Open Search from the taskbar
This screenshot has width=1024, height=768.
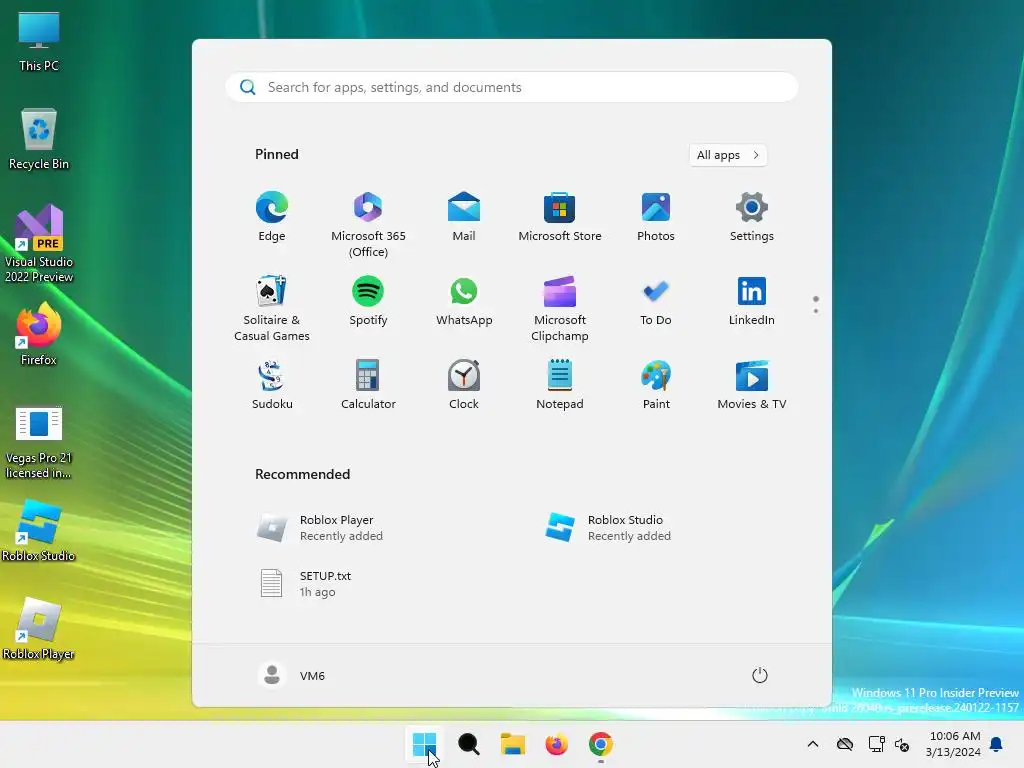tap(468, 744)
